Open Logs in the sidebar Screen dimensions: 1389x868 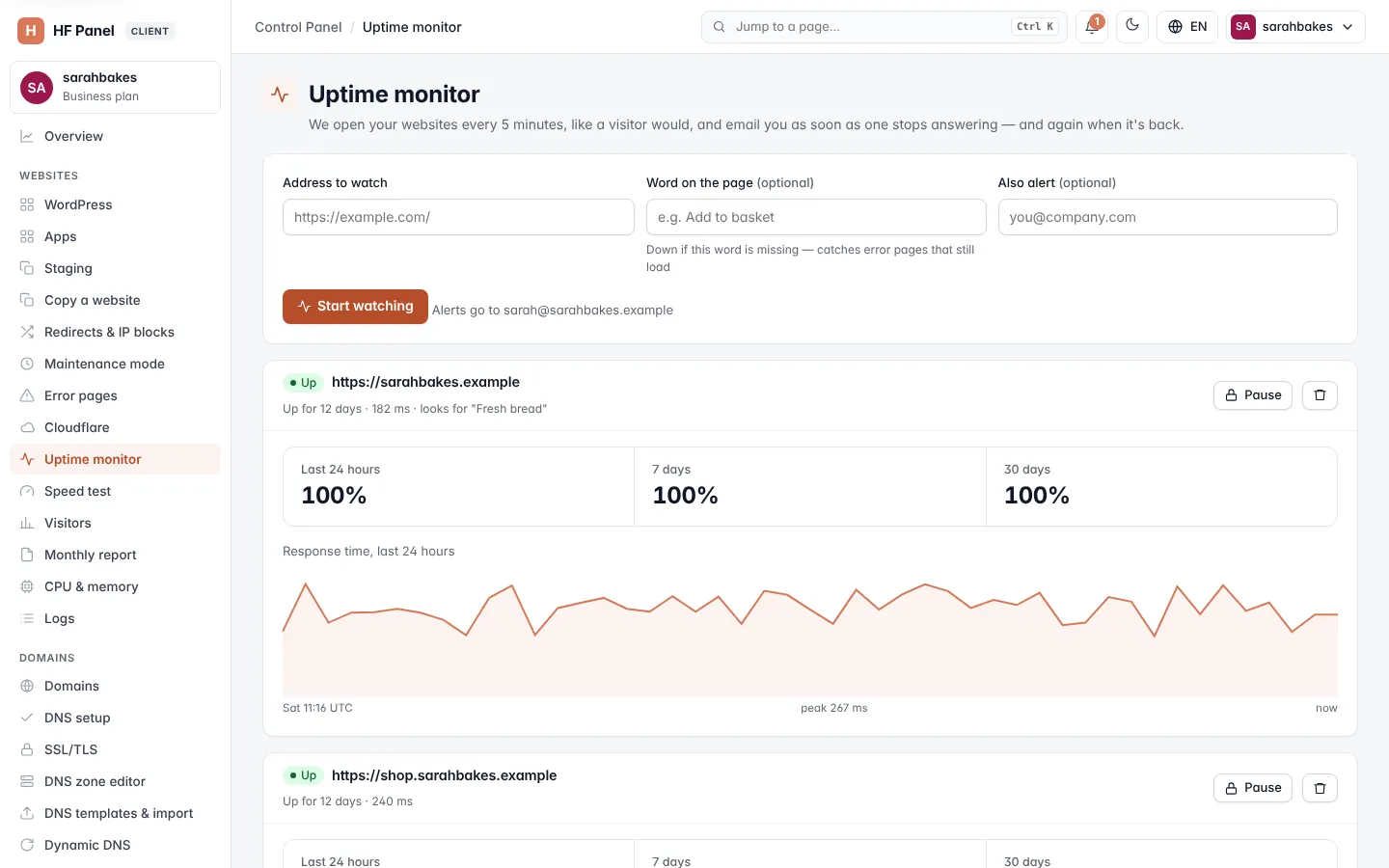pyautogui.click(x=115, y=618)
